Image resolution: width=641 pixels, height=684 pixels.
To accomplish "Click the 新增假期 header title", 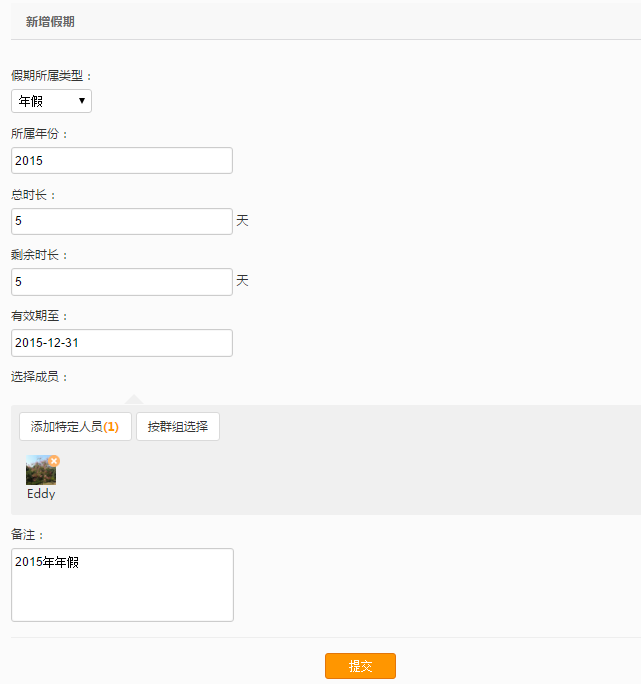I will pyautogui.click(x=50, y=22).
